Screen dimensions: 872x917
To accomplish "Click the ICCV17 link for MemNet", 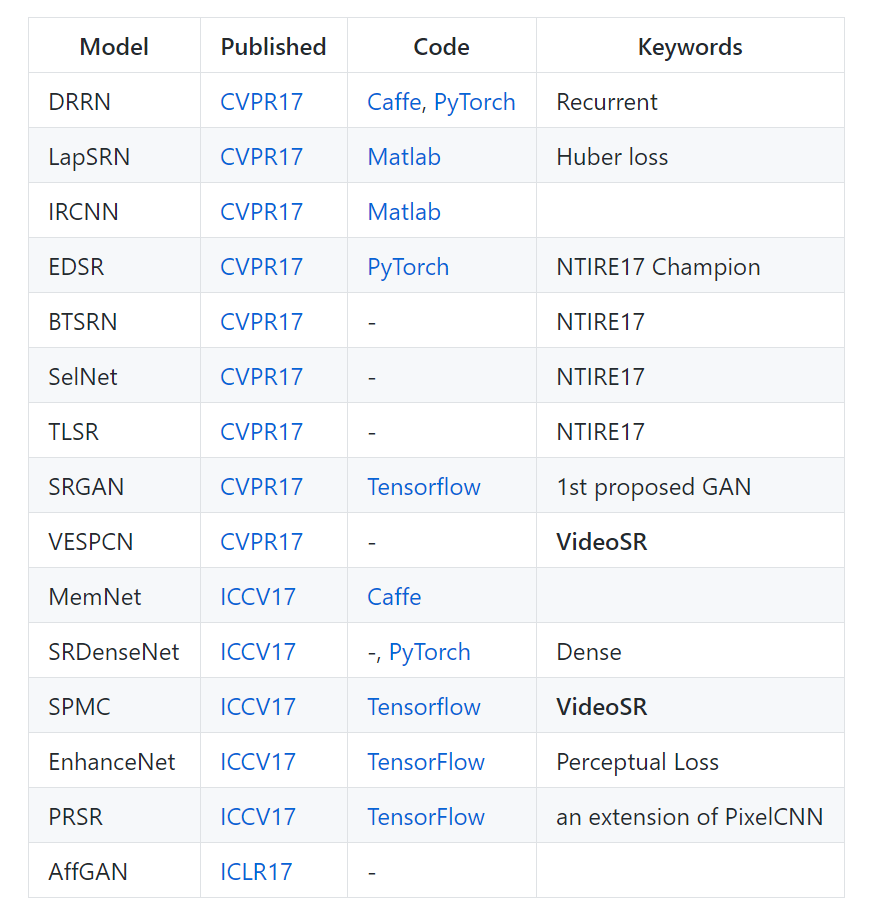I will (x=258, y=597).
